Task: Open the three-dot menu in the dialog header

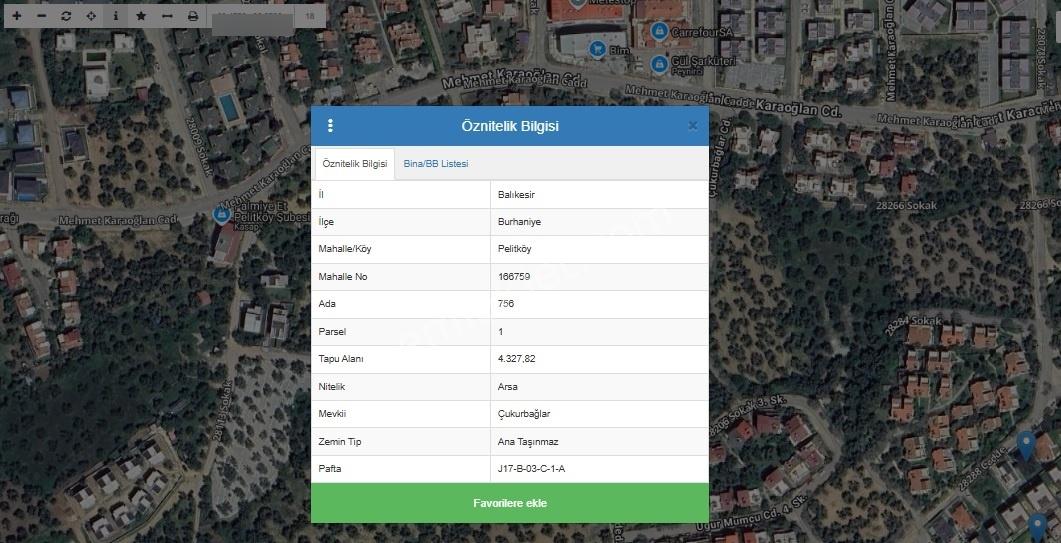Action: (x=330, y=126)
